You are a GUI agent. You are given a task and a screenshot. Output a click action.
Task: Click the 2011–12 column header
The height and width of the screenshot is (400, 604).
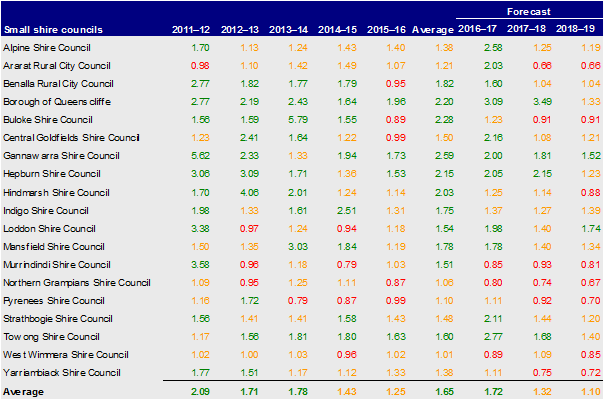(191, 30)
